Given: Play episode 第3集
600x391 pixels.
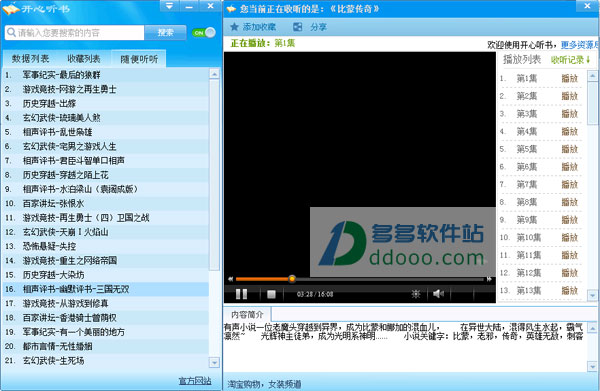Looking at the screenshot, I should [569, 114].
